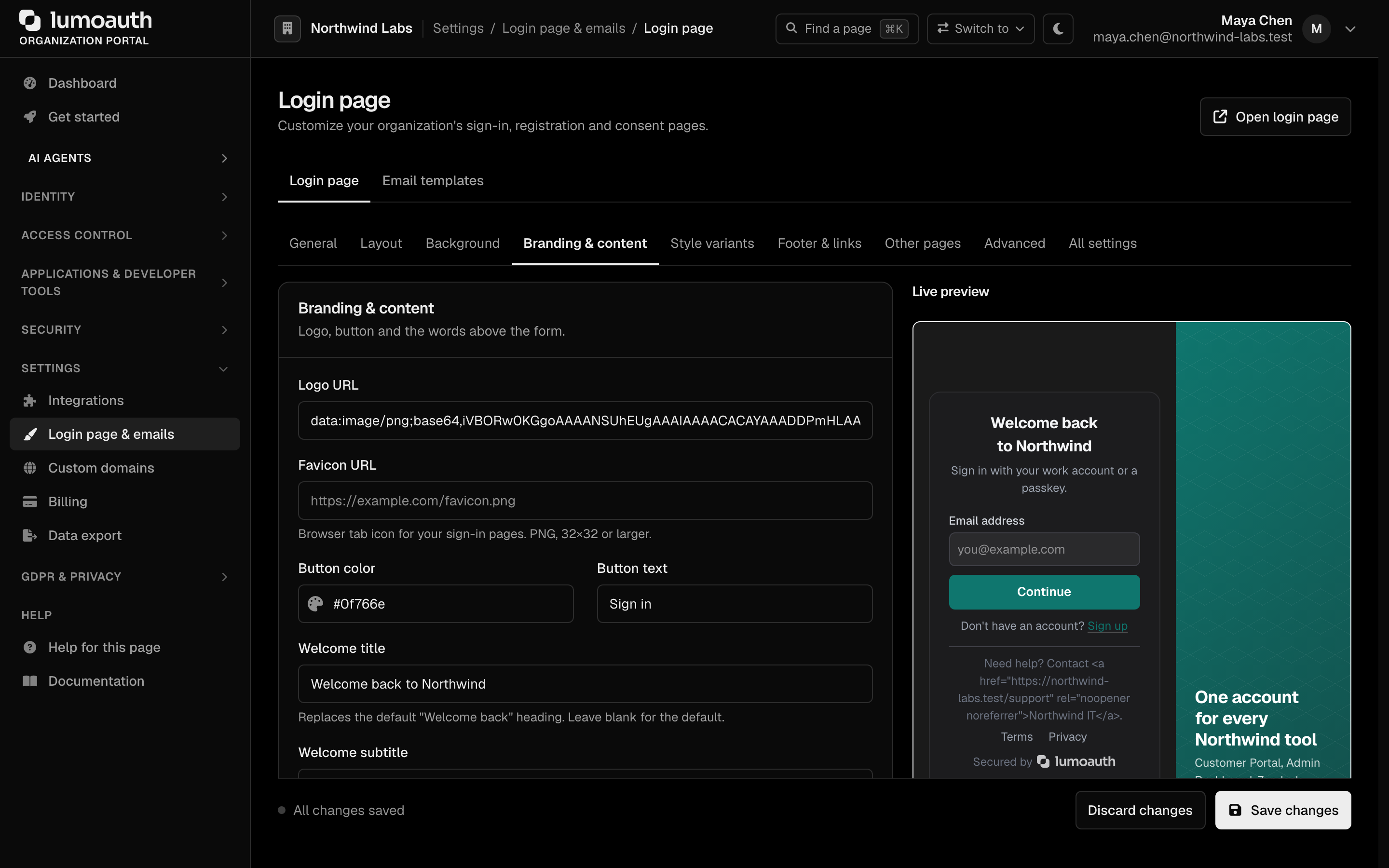
Task: Select the Layout sub-tab
Action: [381, 244]
